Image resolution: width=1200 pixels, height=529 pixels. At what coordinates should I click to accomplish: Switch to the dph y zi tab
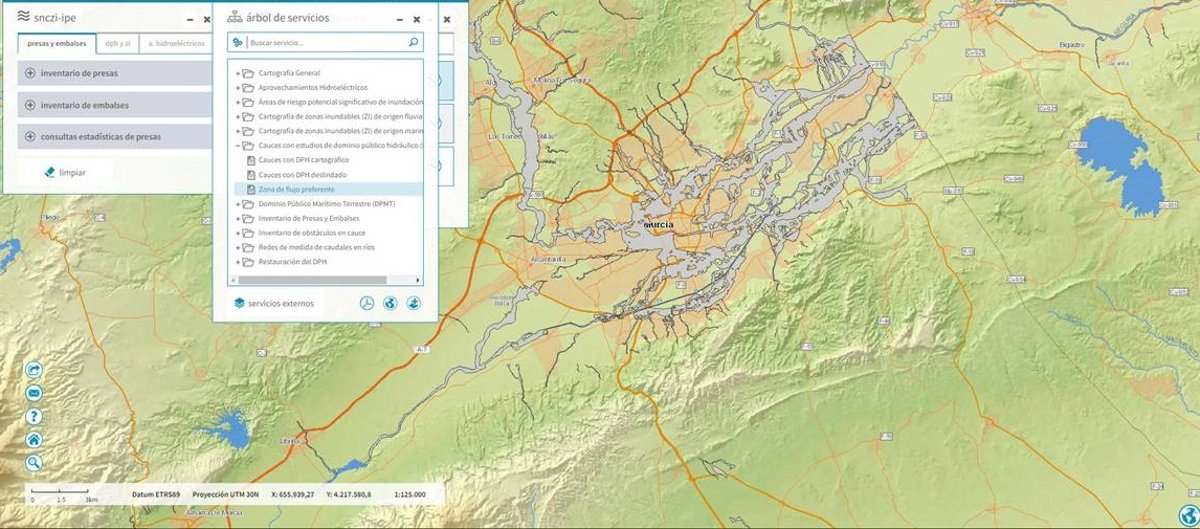pos(118,43)
